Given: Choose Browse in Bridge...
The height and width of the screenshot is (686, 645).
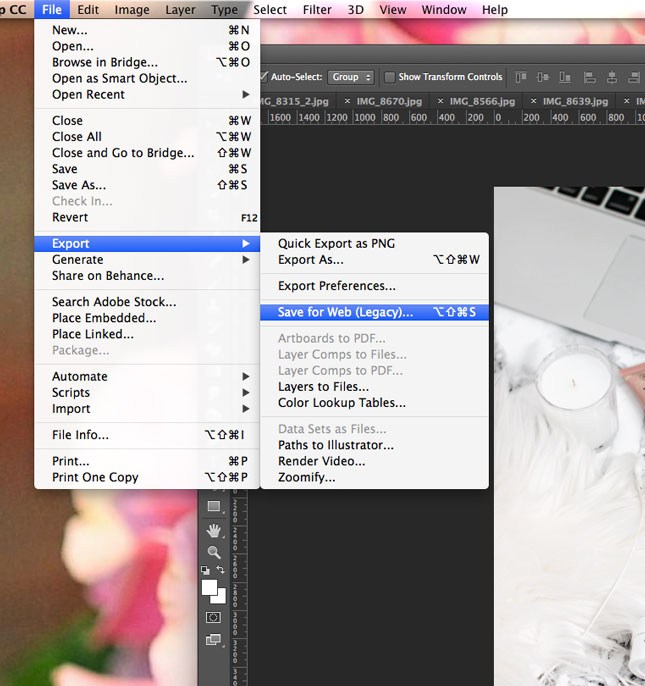Looking at the screenshot, I should (147, 62).
